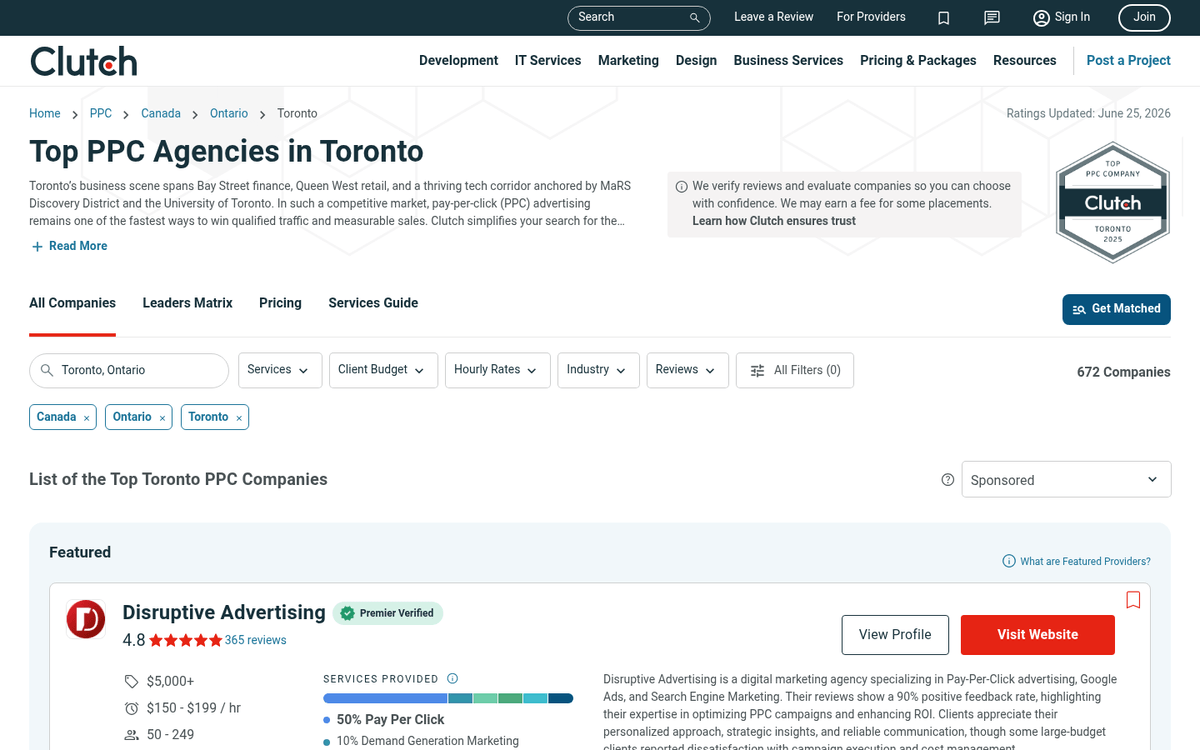Click the Disruptive Advertising company name
The image size is (1200, 750).
point(224,612)
